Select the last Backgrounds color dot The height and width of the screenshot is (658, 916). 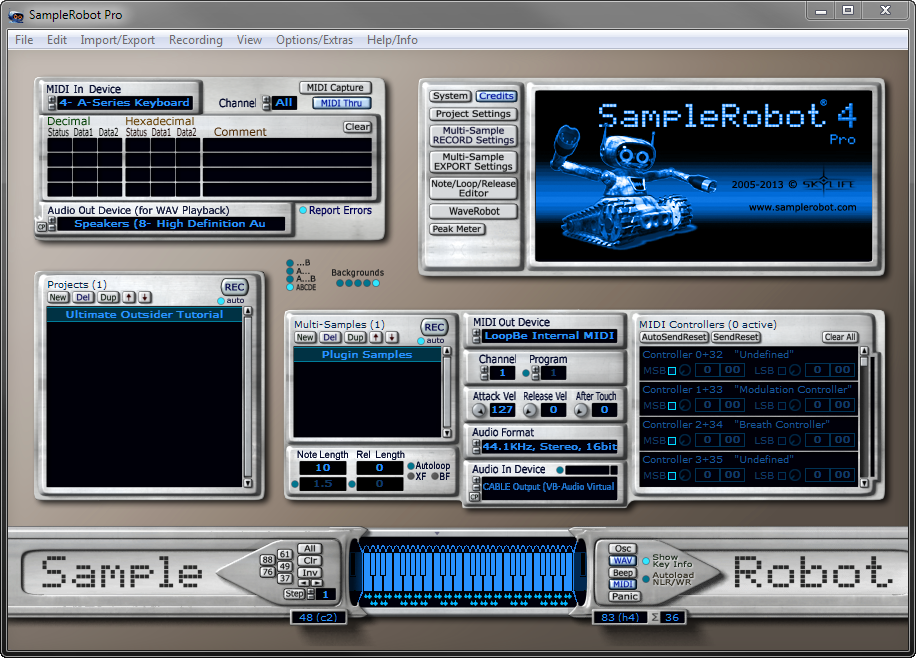pyautogui.click(x=376, y=283)
